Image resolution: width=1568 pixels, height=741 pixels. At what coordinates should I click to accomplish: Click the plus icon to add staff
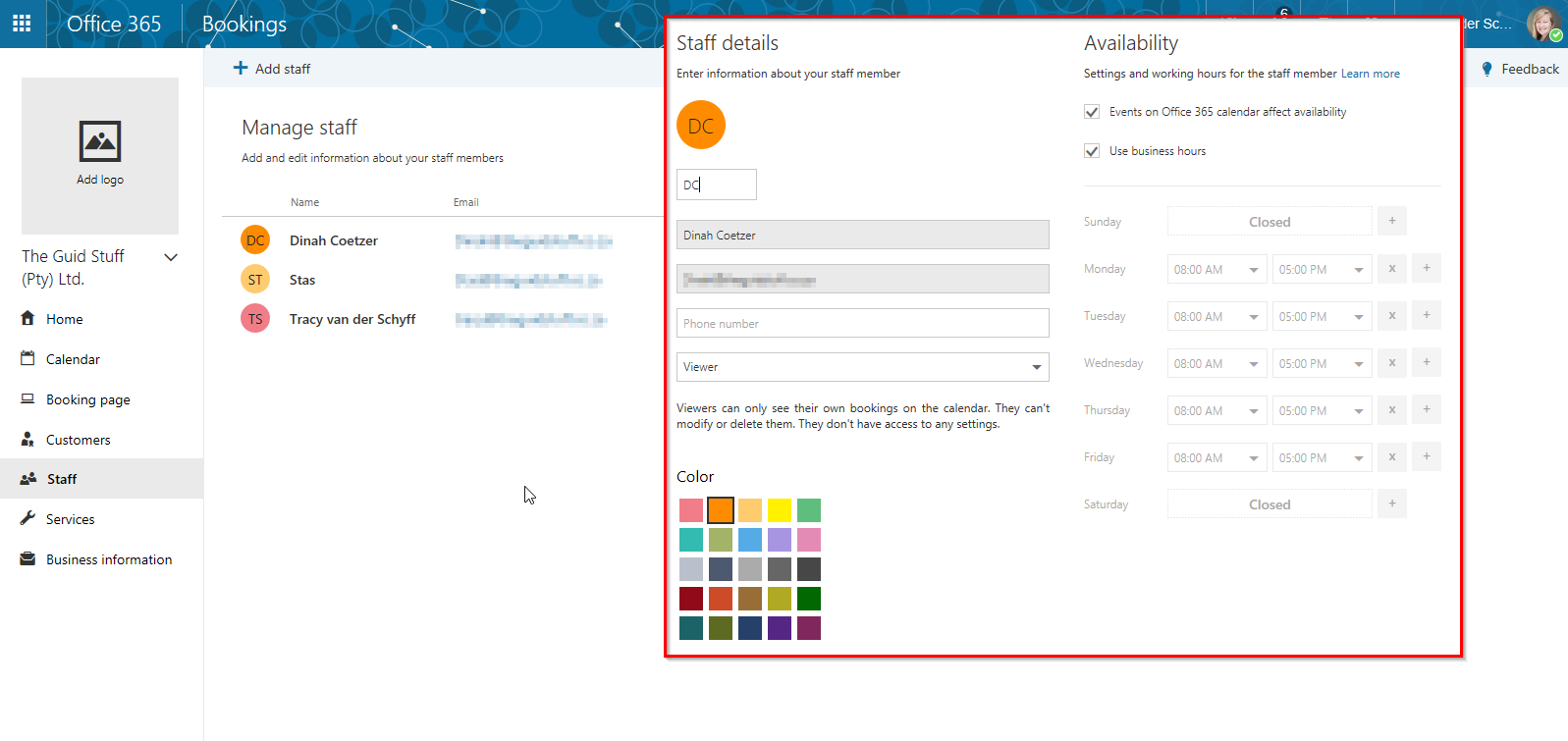[x=241, y=68]
